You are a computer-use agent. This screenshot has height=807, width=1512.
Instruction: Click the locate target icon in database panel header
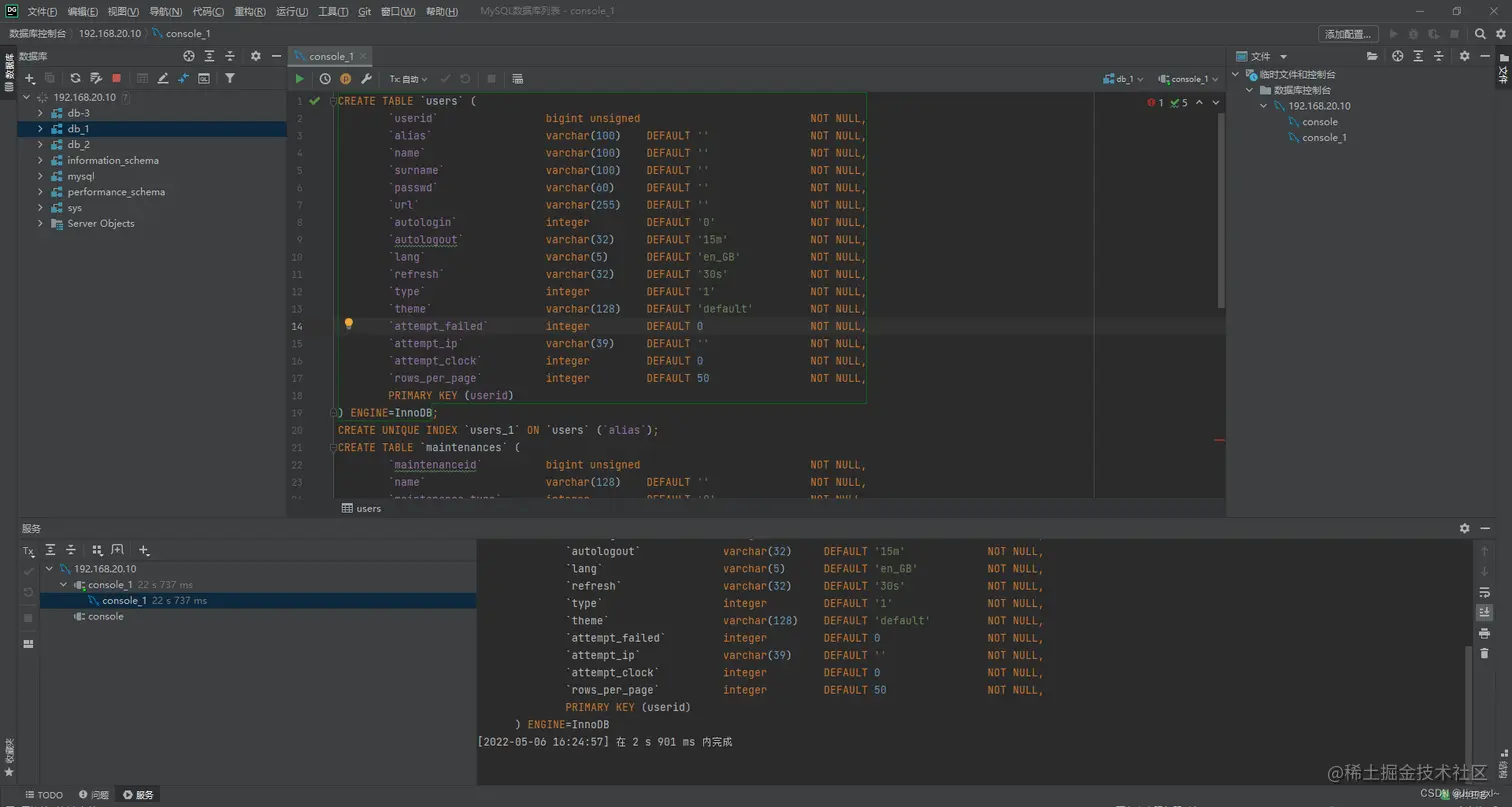point(189,56)
